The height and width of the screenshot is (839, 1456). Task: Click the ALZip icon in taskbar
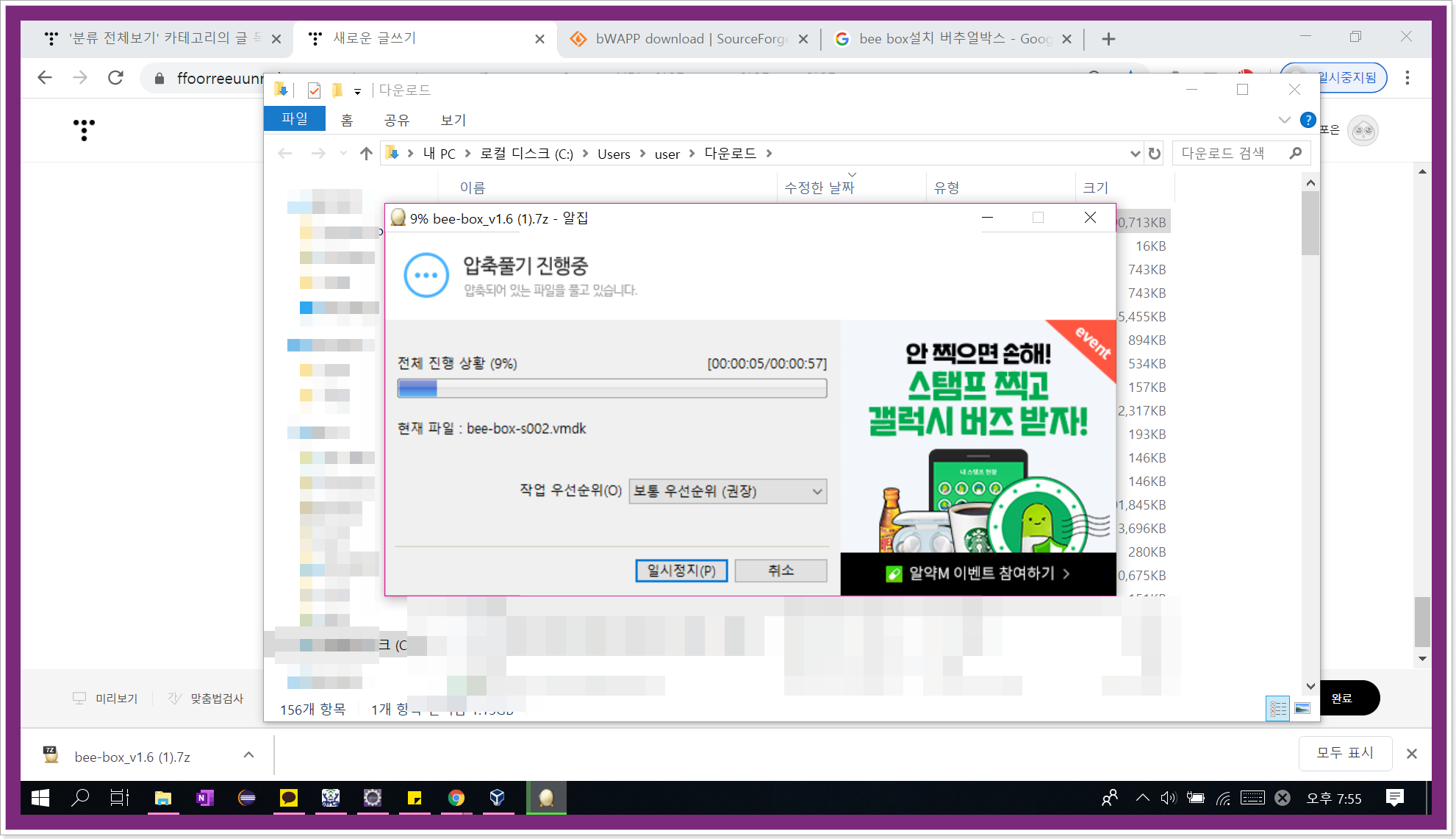[x=546, y=798]
